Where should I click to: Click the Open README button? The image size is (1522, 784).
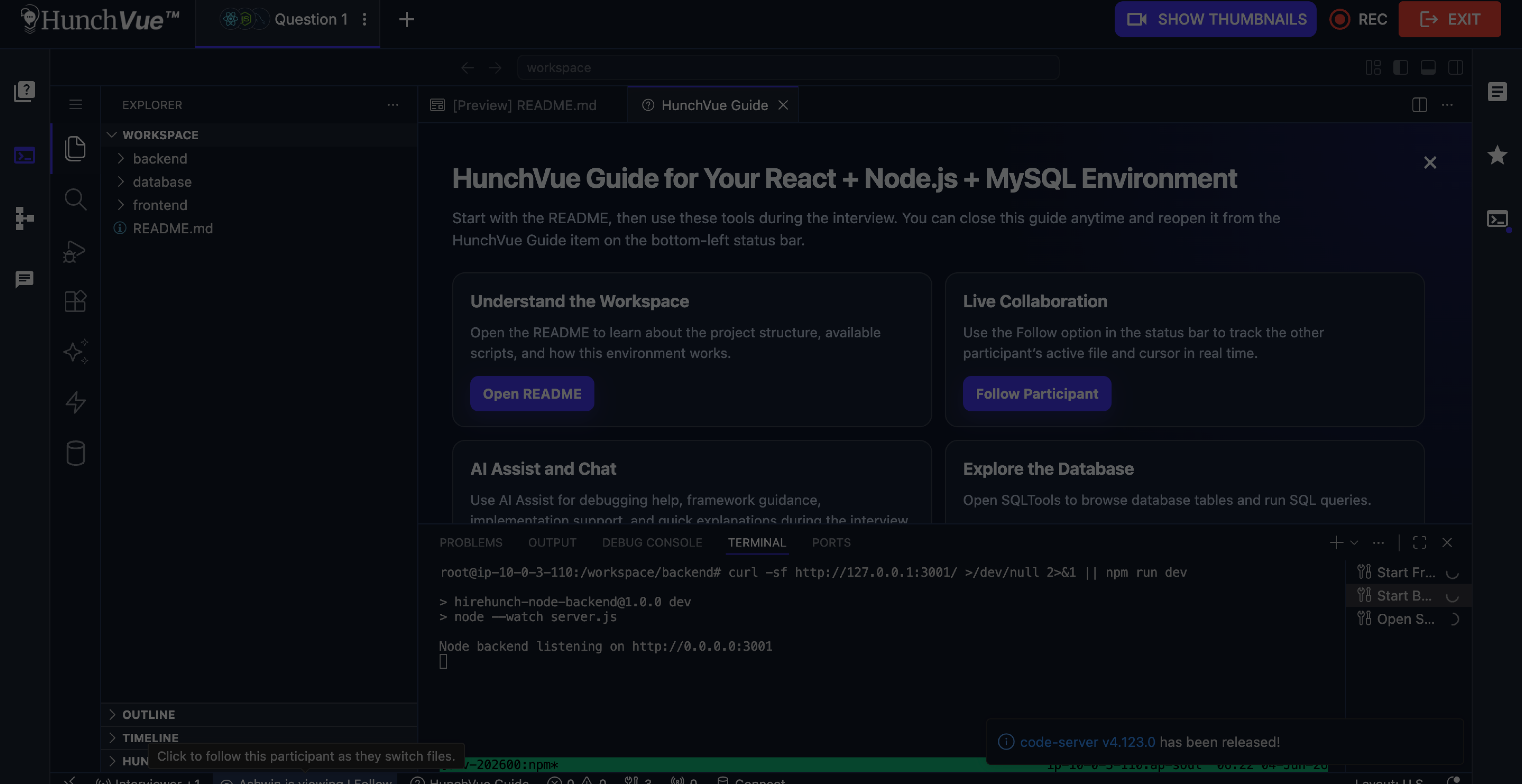532,394
